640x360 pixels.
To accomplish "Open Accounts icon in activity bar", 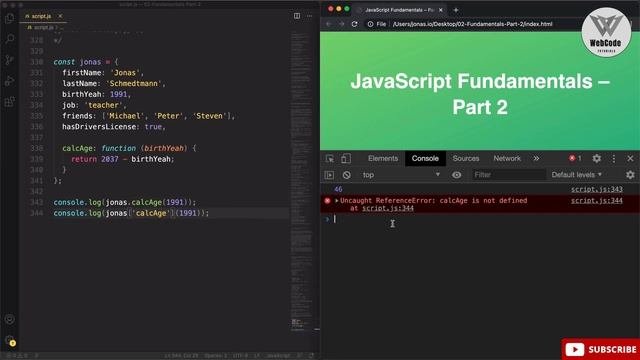I will pos(9,319).
